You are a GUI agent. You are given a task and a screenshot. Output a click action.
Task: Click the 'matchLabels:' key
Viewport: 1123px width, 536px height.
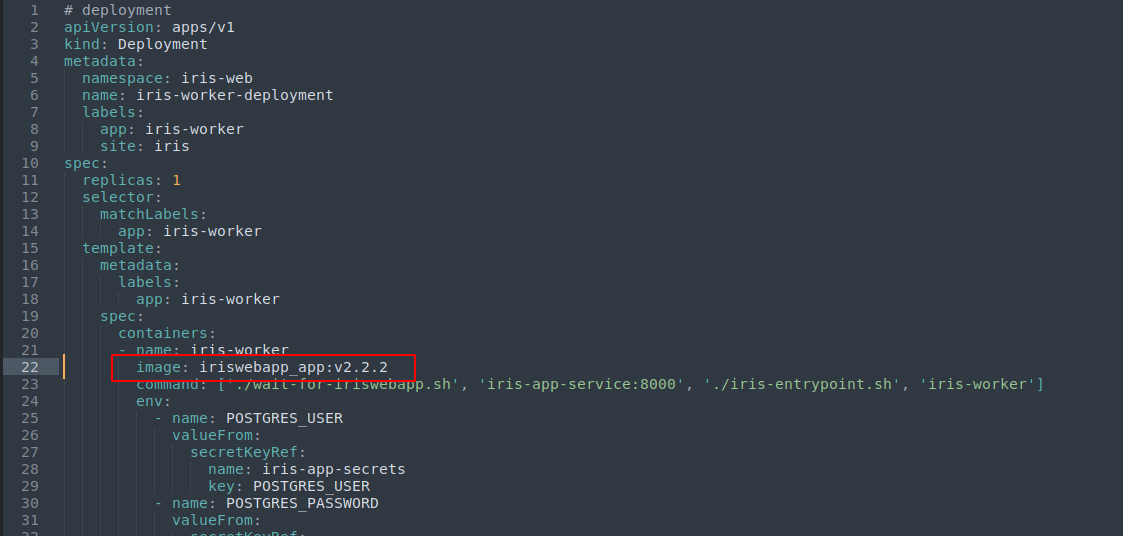coord(153,214)
